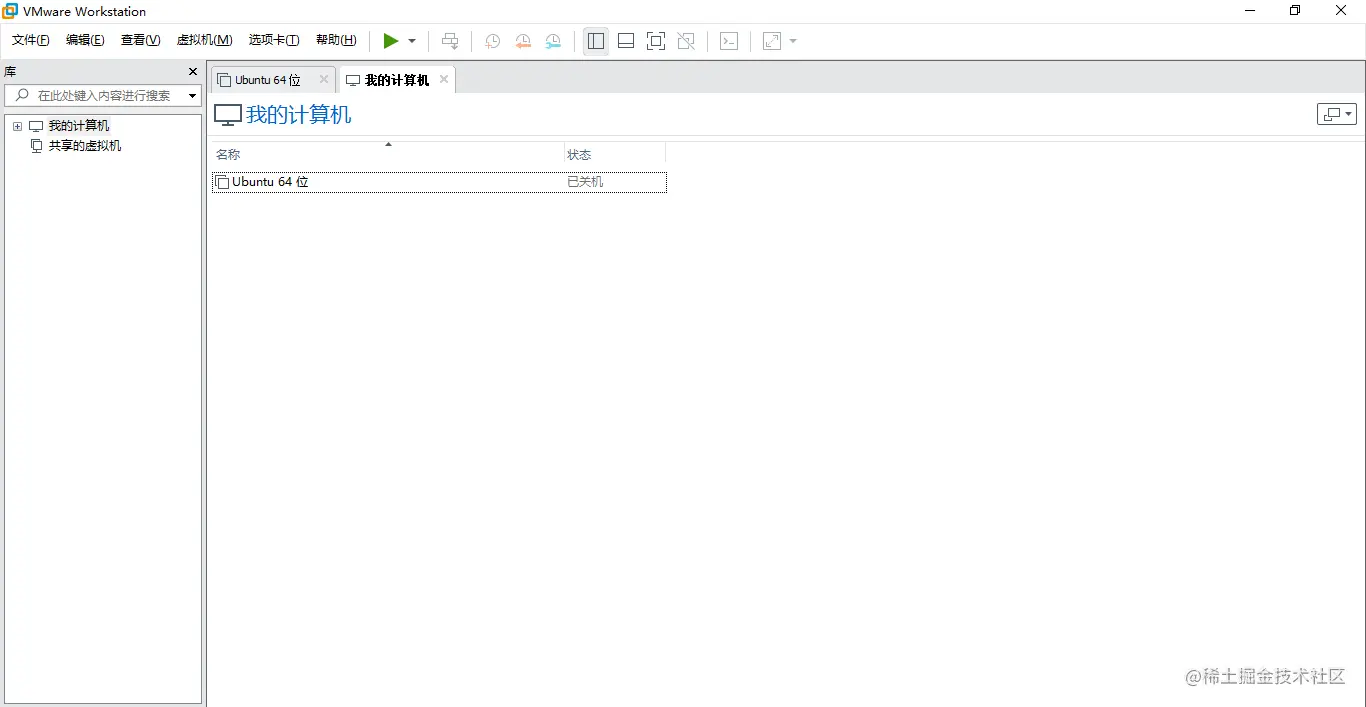Close the 我的计算机 tab
The image size is (1366, 707).
point(444,79)
